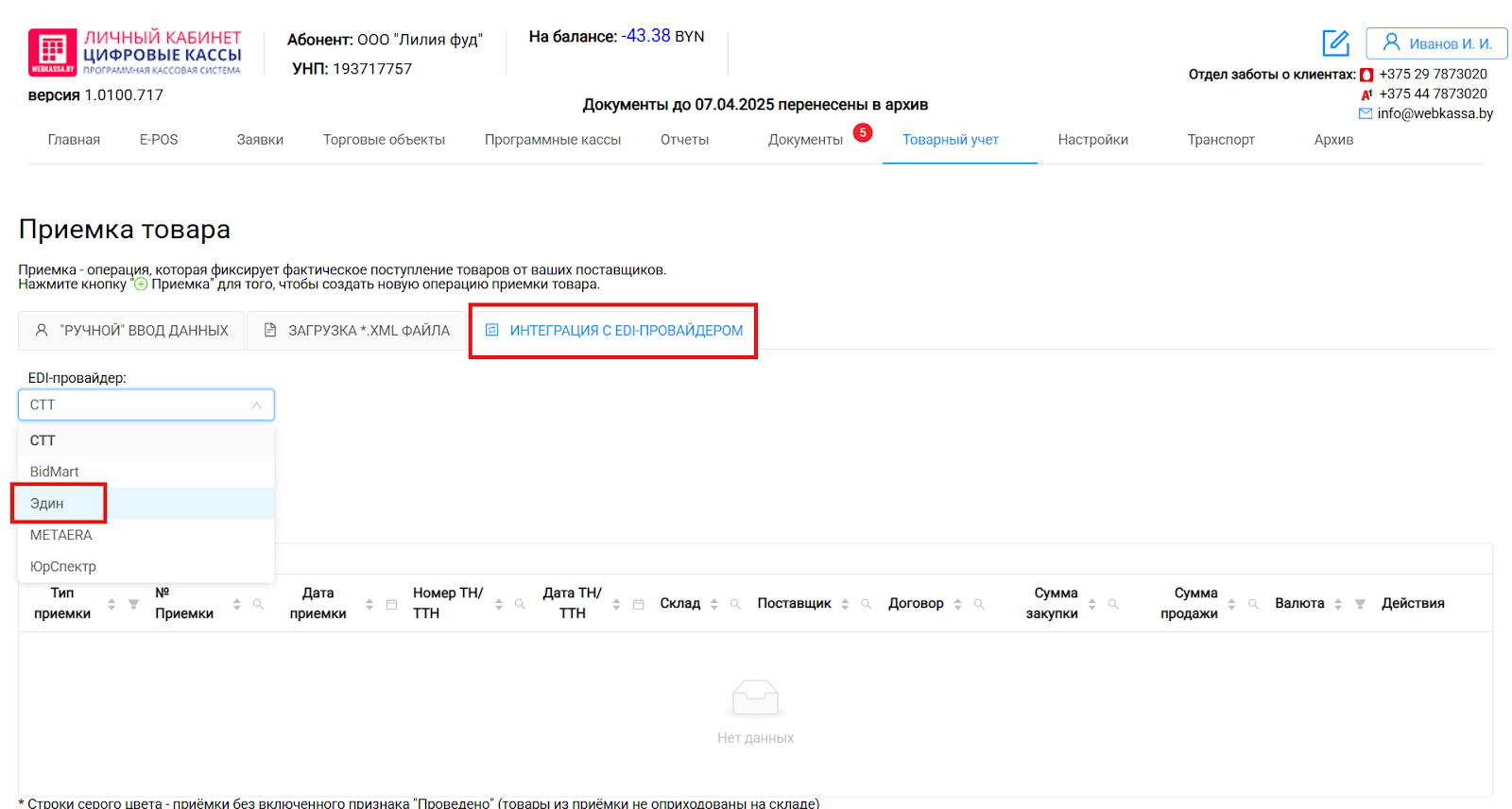Sort table by Склад column arrows
The width and height of the screenshot is (1512, 809).
pos(714,604)
